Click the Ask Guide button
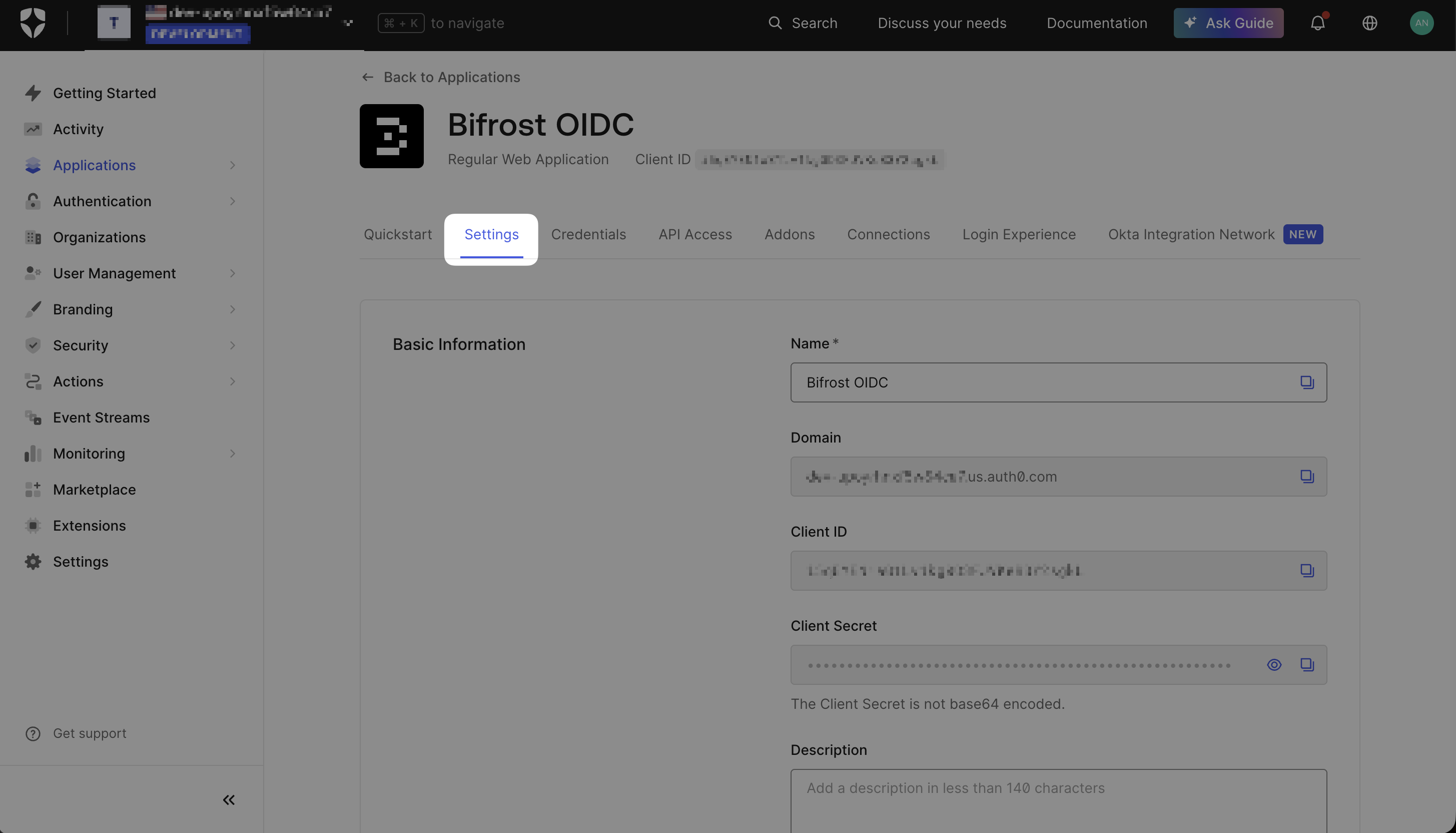The image size is (1456, 833). 1228,23
